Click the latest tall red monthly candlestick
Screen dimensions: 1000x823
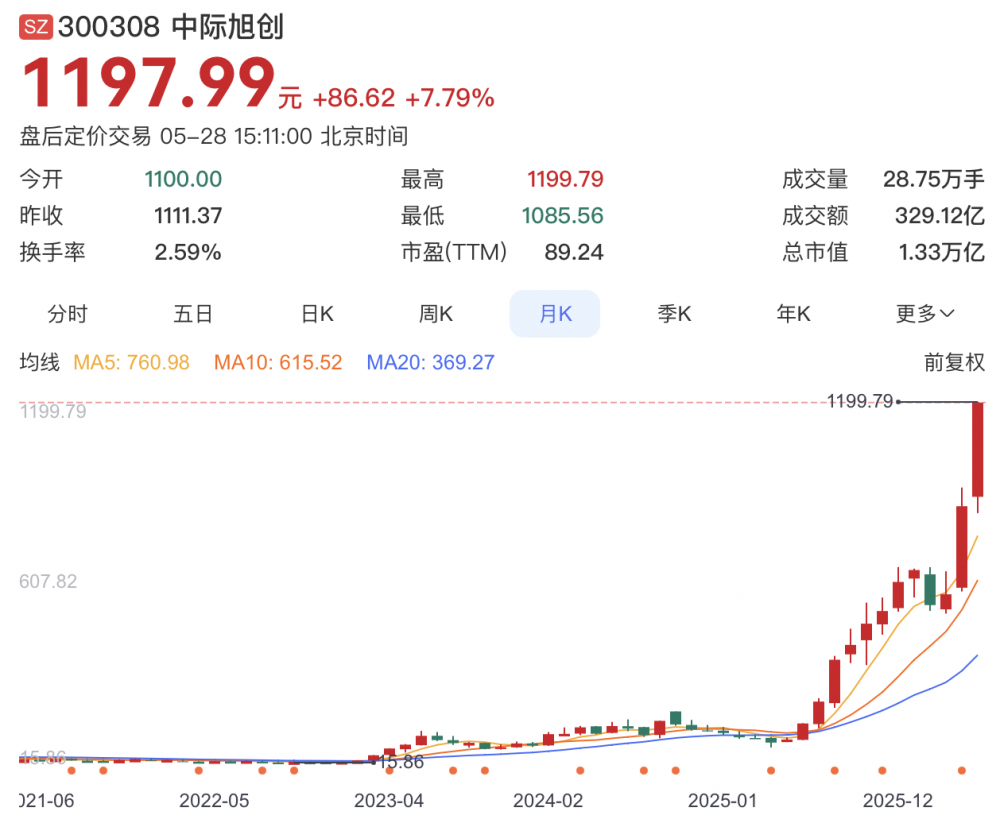tap(977, 450)
